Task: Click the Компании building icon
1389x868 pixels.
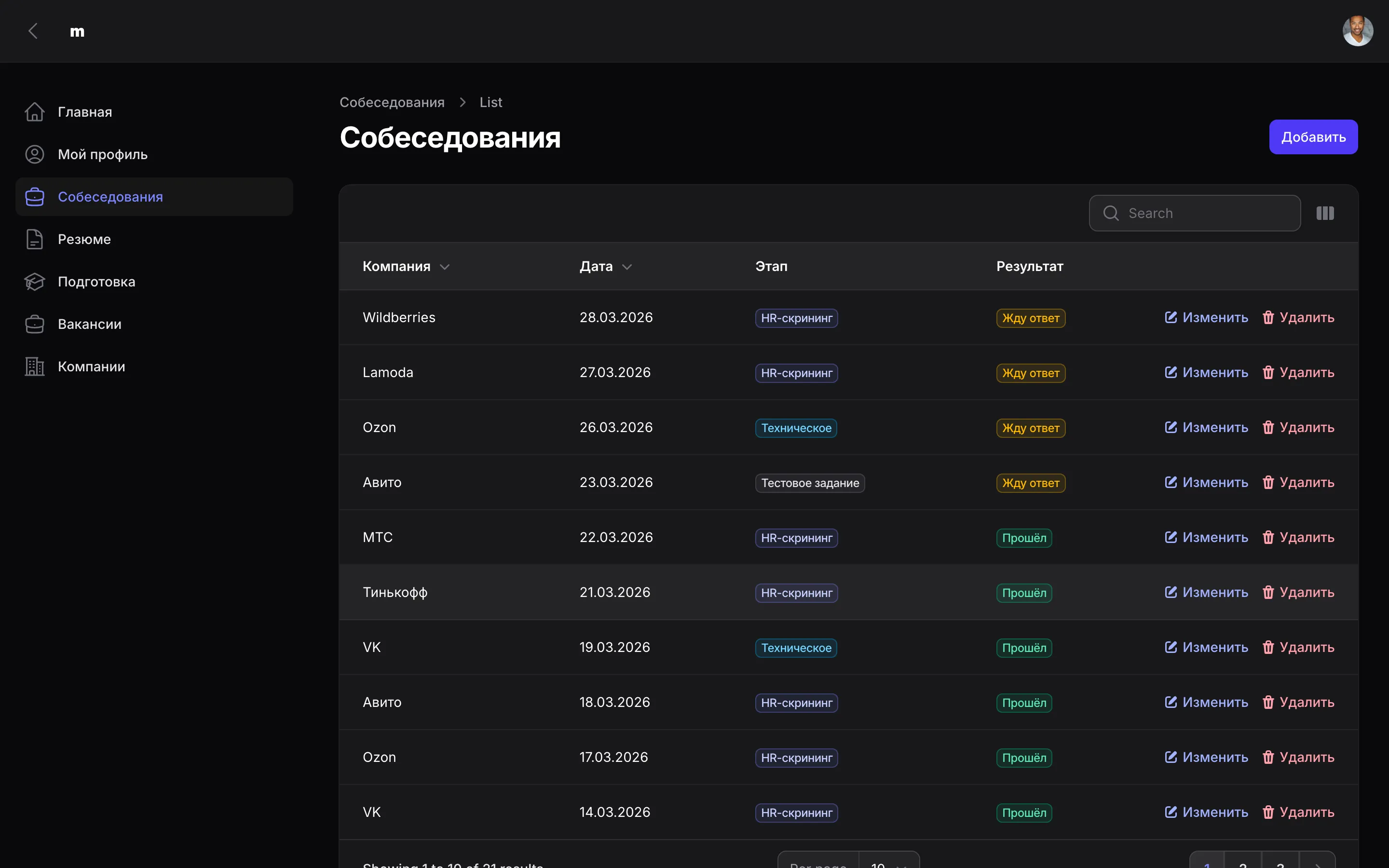Action: point(34,367)
